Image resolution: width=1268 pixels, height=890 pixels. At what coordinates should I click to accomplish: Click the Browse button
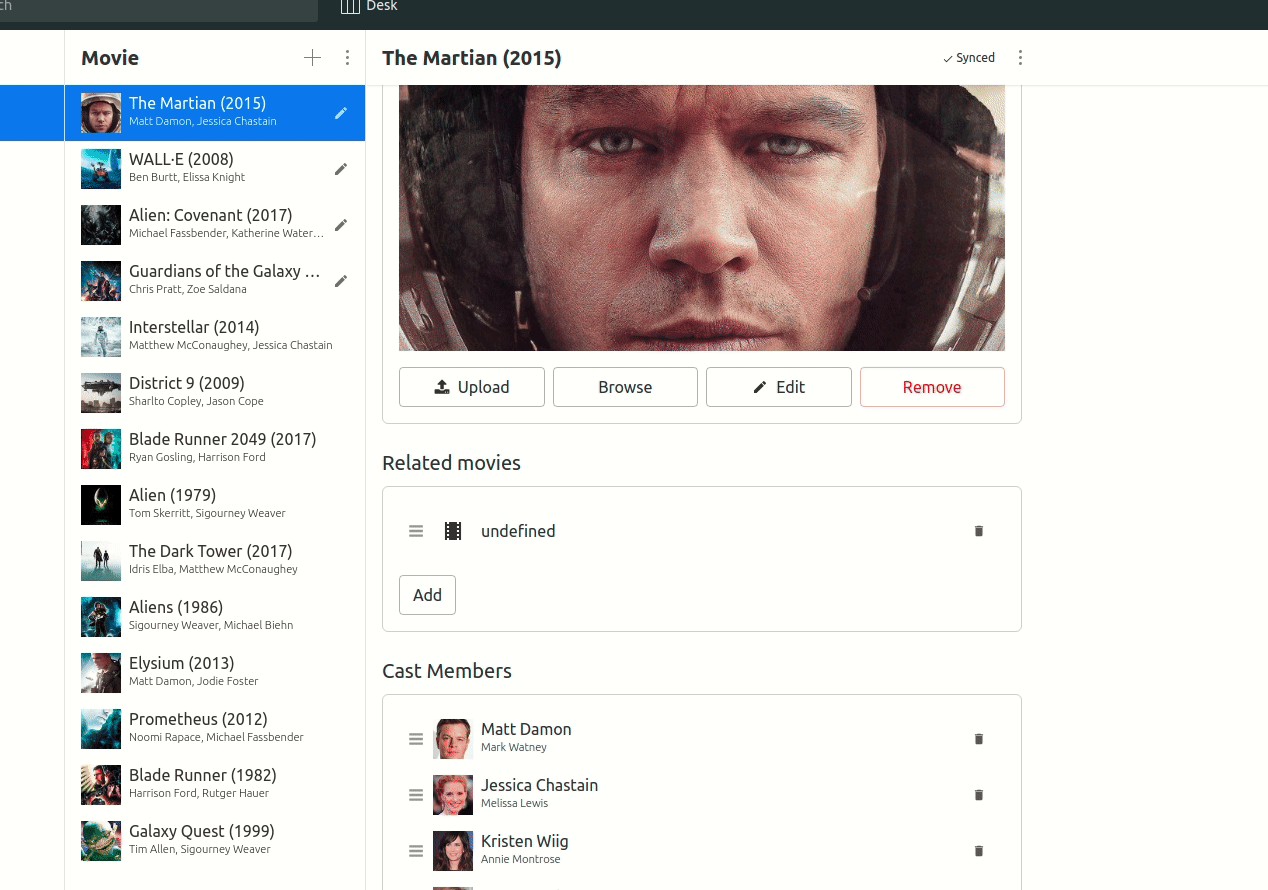pyautogui.click(x=625, y=387)
